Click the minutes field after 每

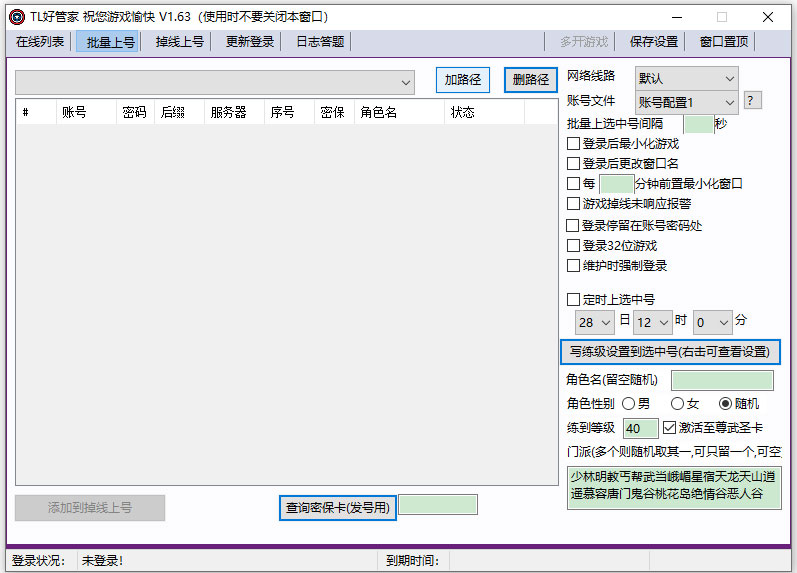tap(617, 184)
